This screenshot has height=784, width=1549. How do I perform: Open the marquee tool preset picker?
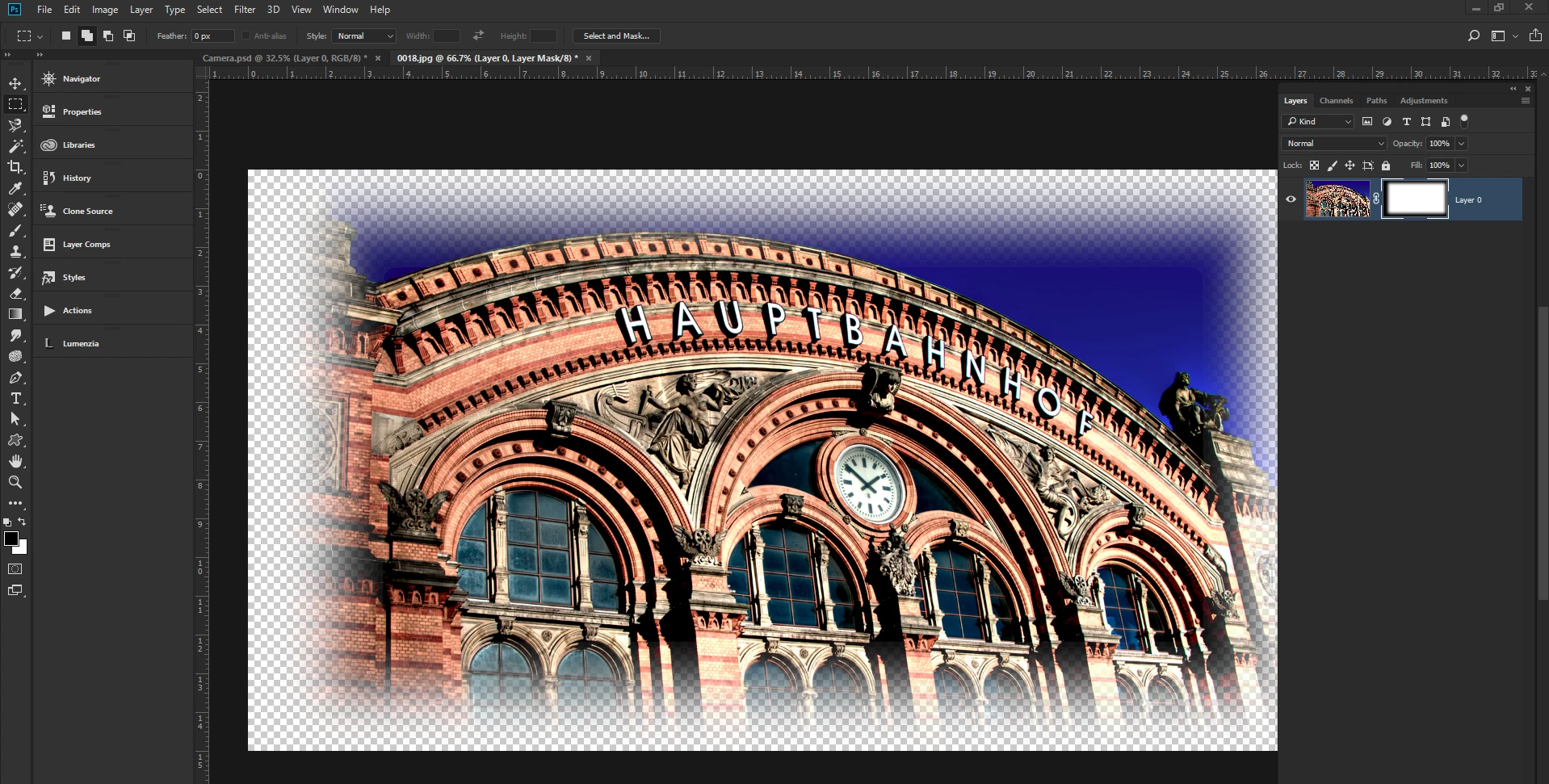(x=30, y=36)
